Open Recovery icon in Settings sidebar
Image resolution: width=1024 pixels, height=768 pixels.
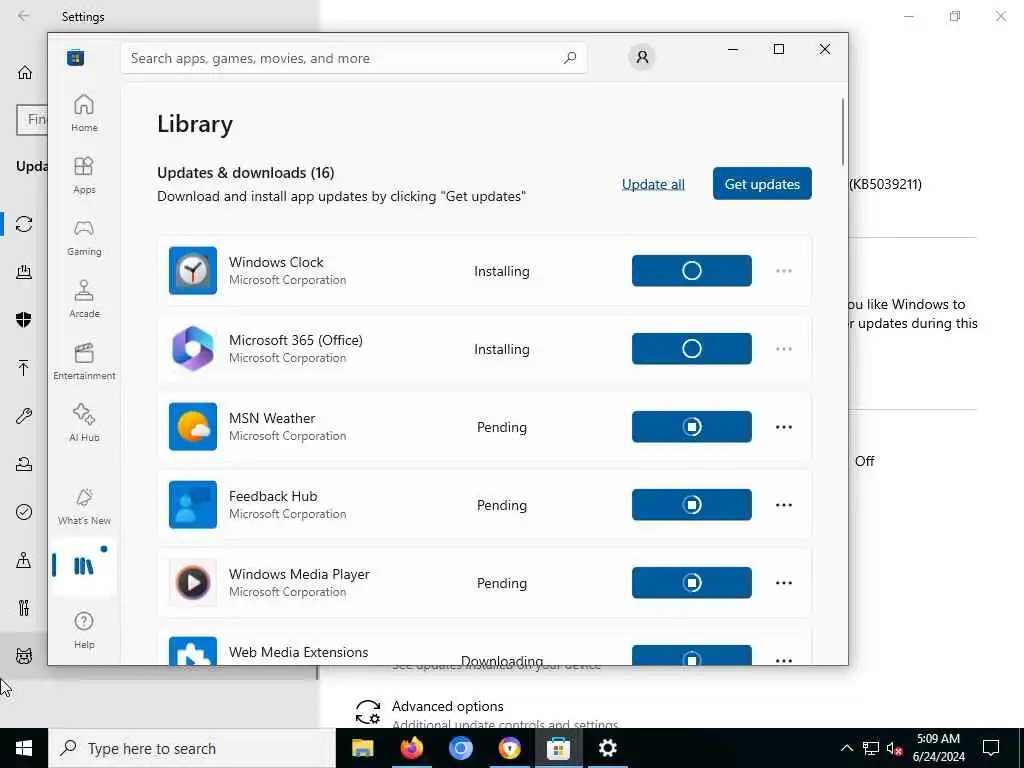click(24, 464)
